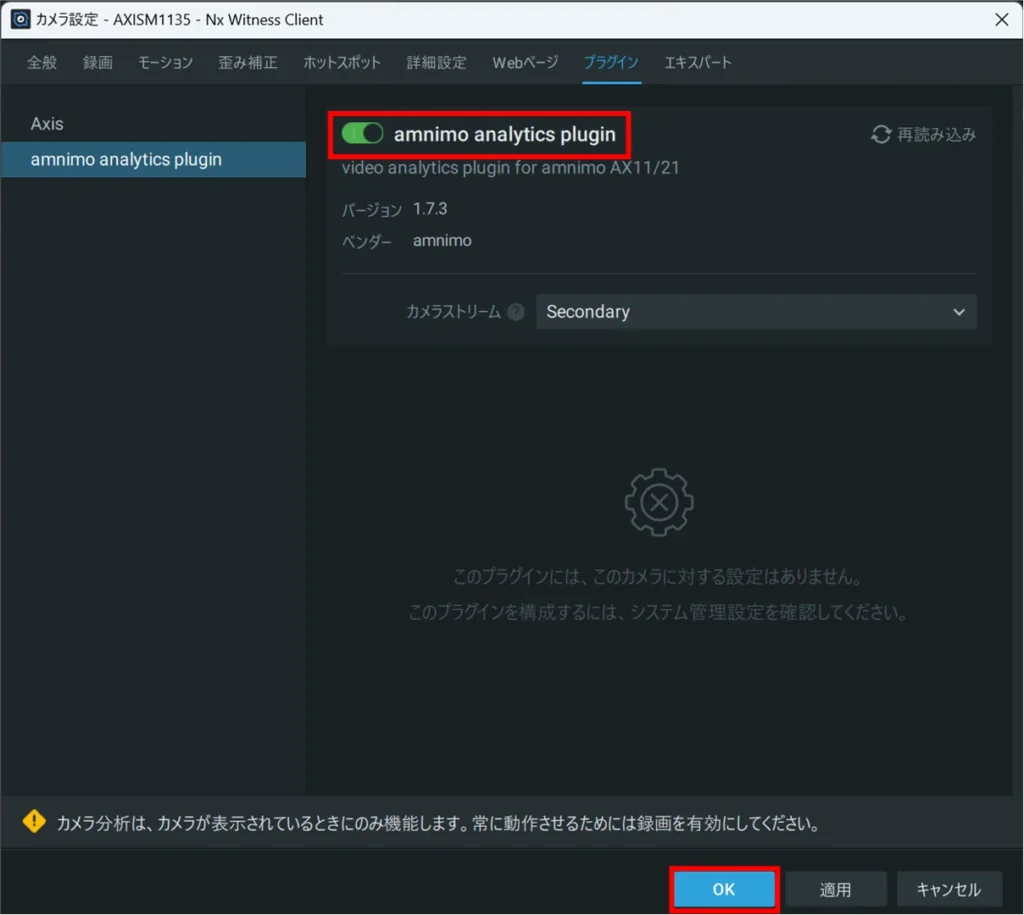Disable the amnimo analytics plugin toggle
This screenshot has height=915, width=1024.
362,134
